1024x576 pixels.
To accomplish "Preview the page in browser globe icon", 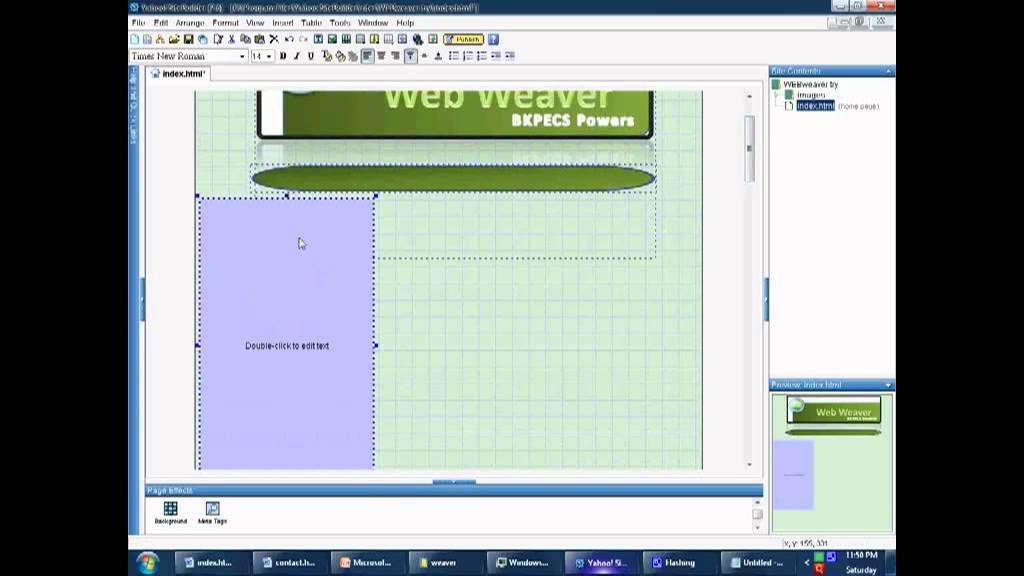I will pos(418,39).
